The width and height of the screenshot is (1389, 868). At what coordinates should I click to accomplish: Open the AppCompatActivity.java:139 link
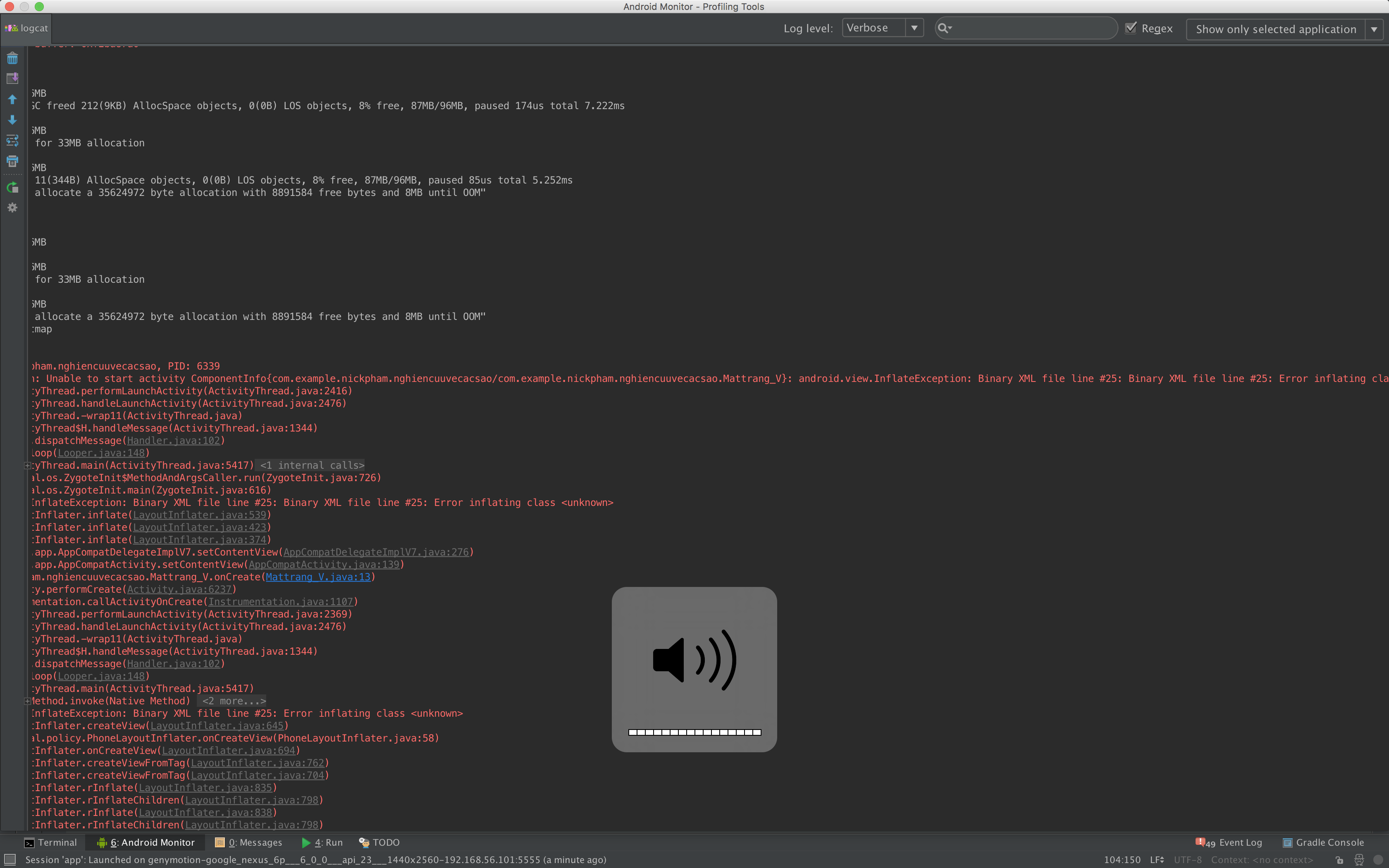(324, 564)
